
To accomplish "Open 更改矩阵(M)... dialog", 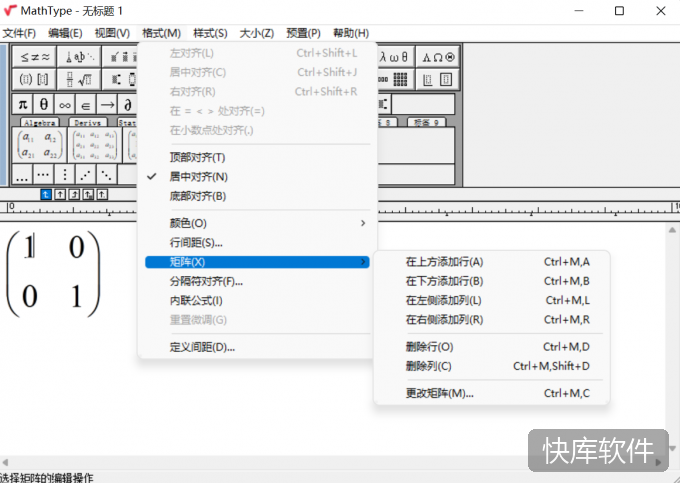I will point(492,393).
